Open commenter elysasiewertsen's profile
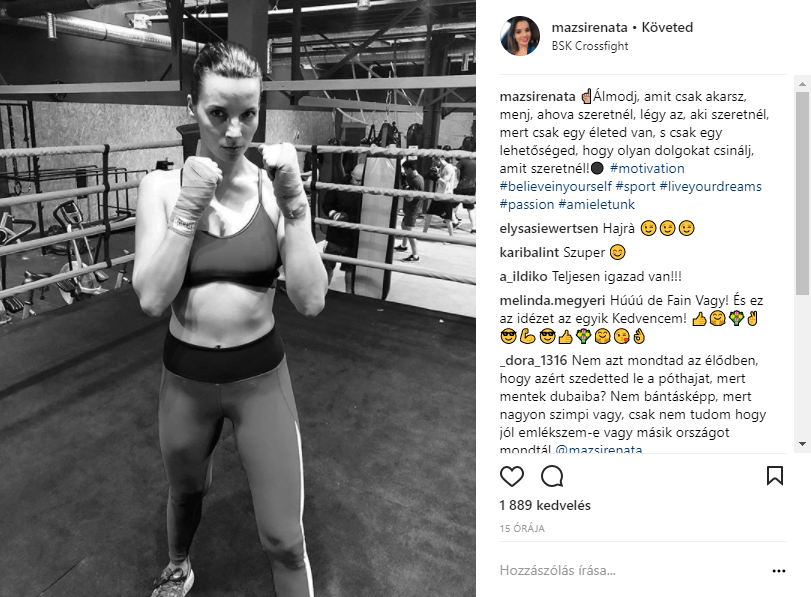The width and height of the screenshot is (811, 597). (549, 228)
